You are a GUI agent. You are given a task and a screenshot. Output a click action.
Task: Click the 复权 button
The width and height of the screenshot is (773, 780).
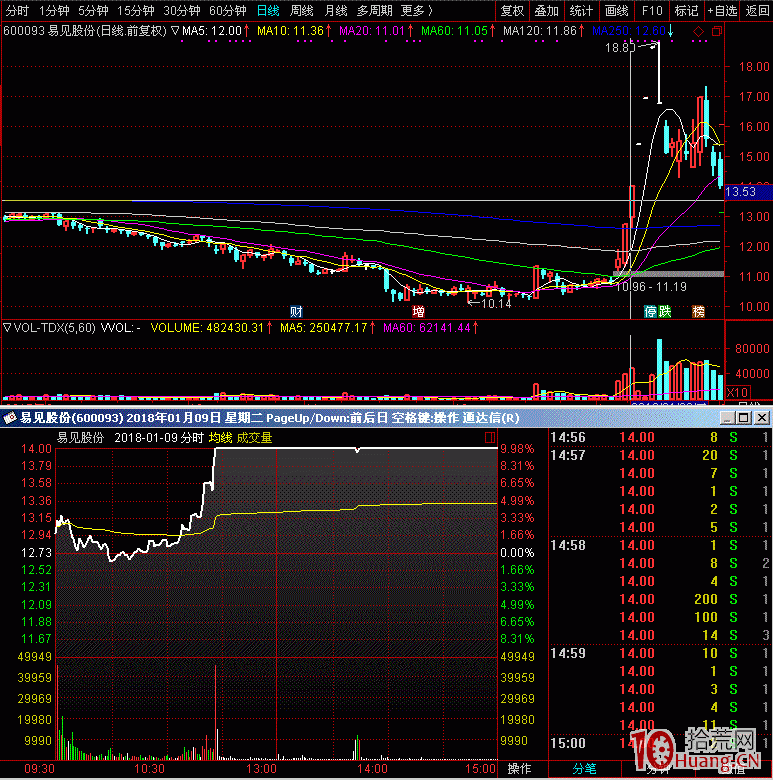[512, 10]
